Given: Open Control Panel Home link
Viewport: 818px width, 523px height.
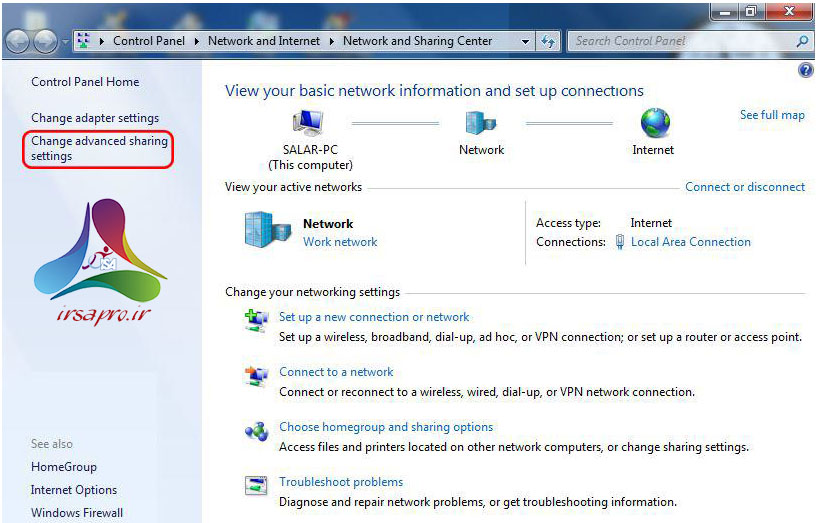Looking at the screenshot, I should [85, 82].
